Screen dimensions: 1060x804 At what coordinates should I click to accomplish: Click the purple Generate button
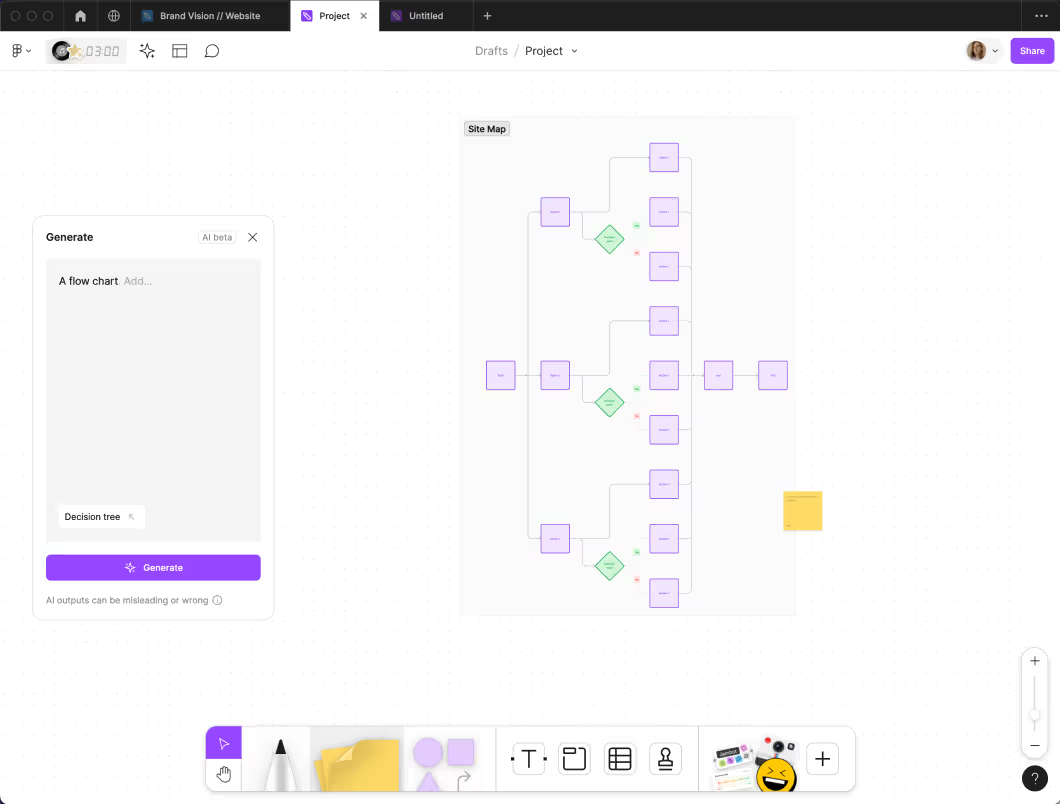click(153, 568)
